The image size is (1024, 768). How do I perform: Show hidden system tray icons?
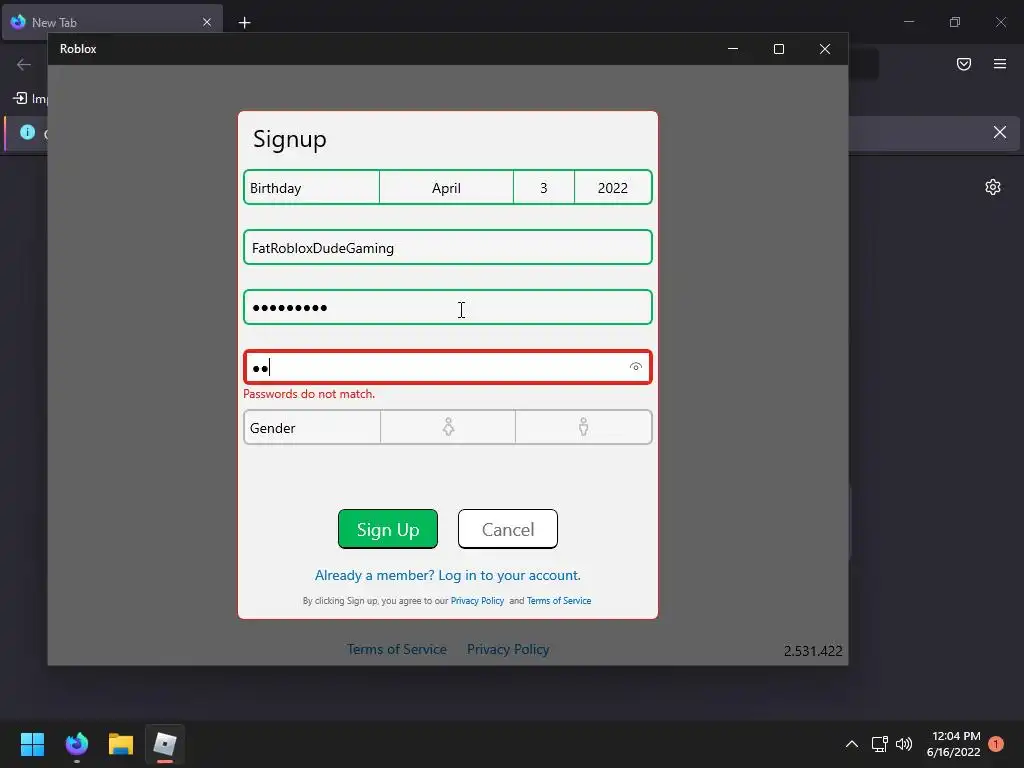point(852,744)
